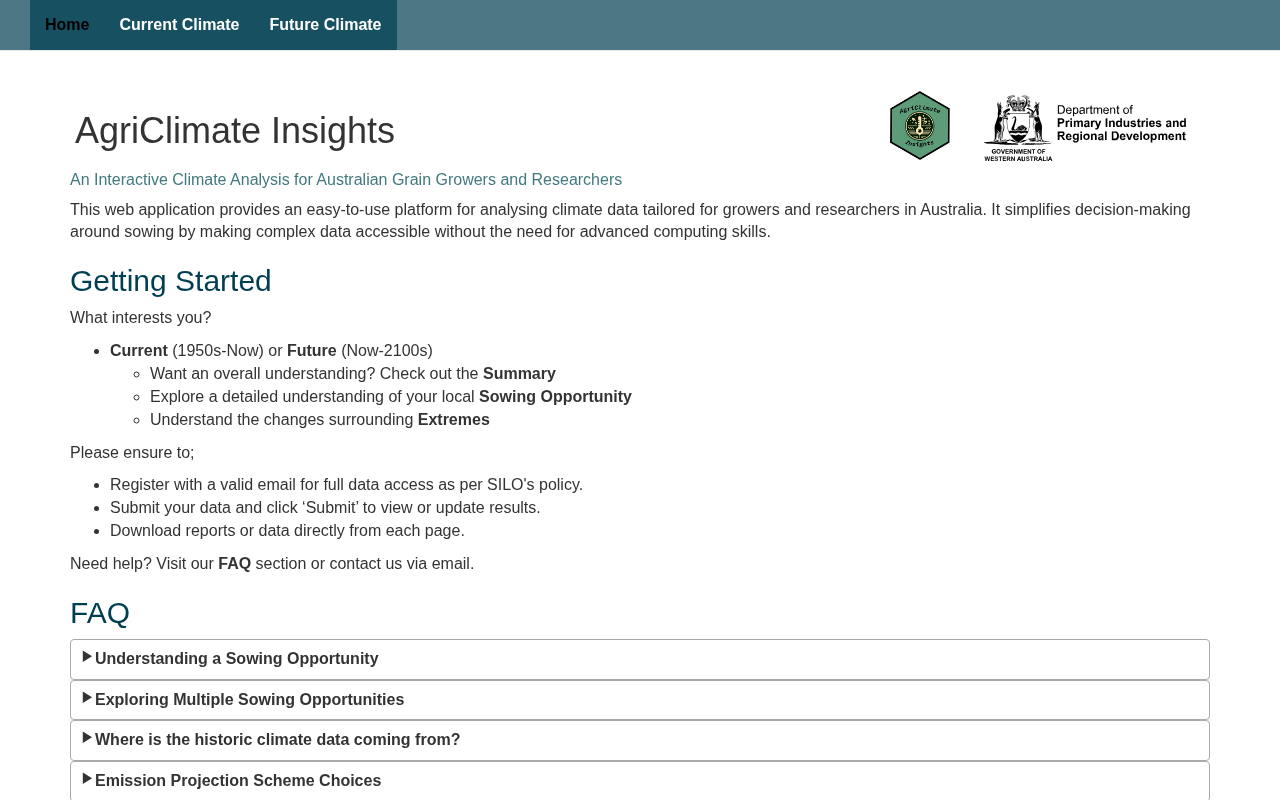Image resolution: width=1280 pixels, height=800 pixels.
Task: Click the Getting Started heading
Action: [x=171, y=281]
